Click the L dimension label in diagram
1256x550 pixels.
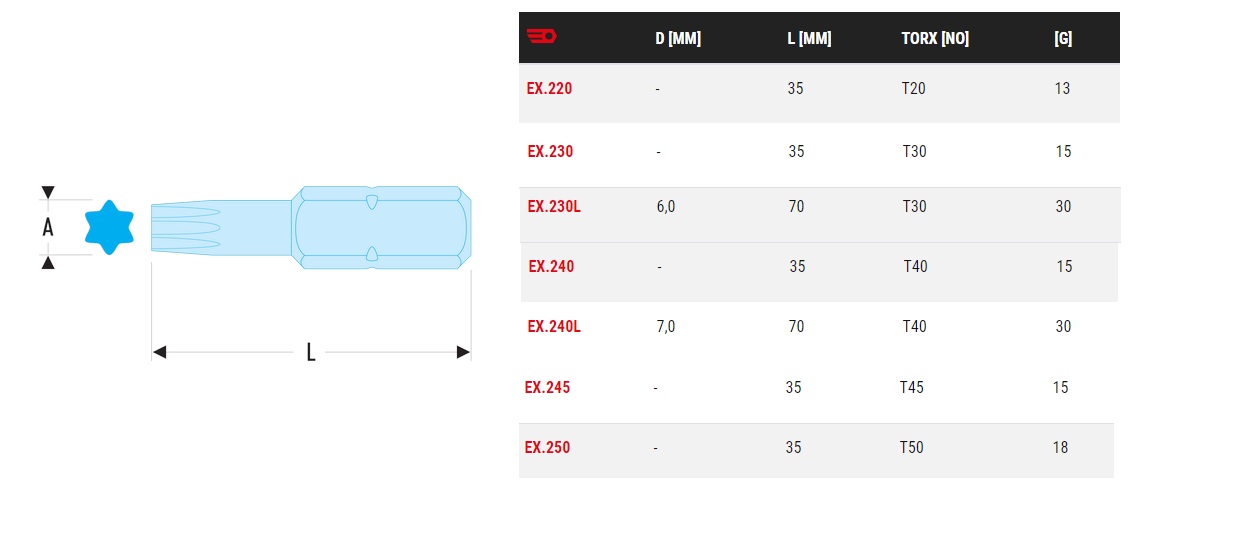pyautogui.click(x=311, y=352)
